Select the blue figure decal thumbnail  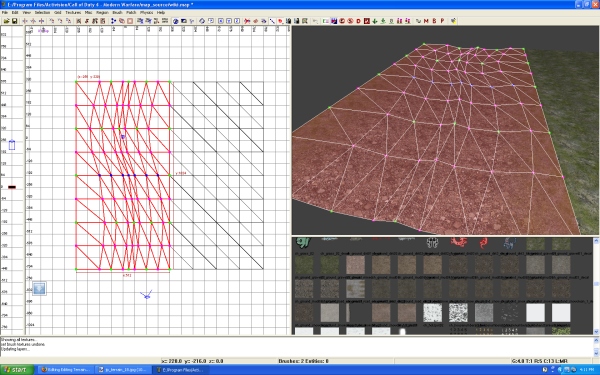[509, 243]
